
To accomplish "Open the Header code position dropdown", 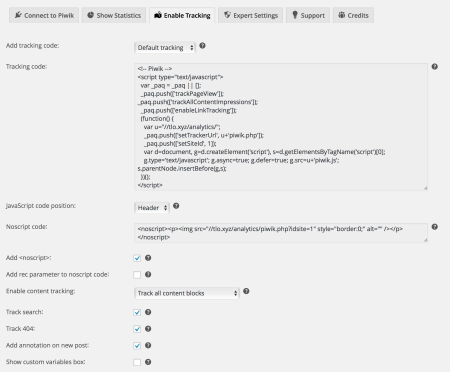I will coord(152,208).
